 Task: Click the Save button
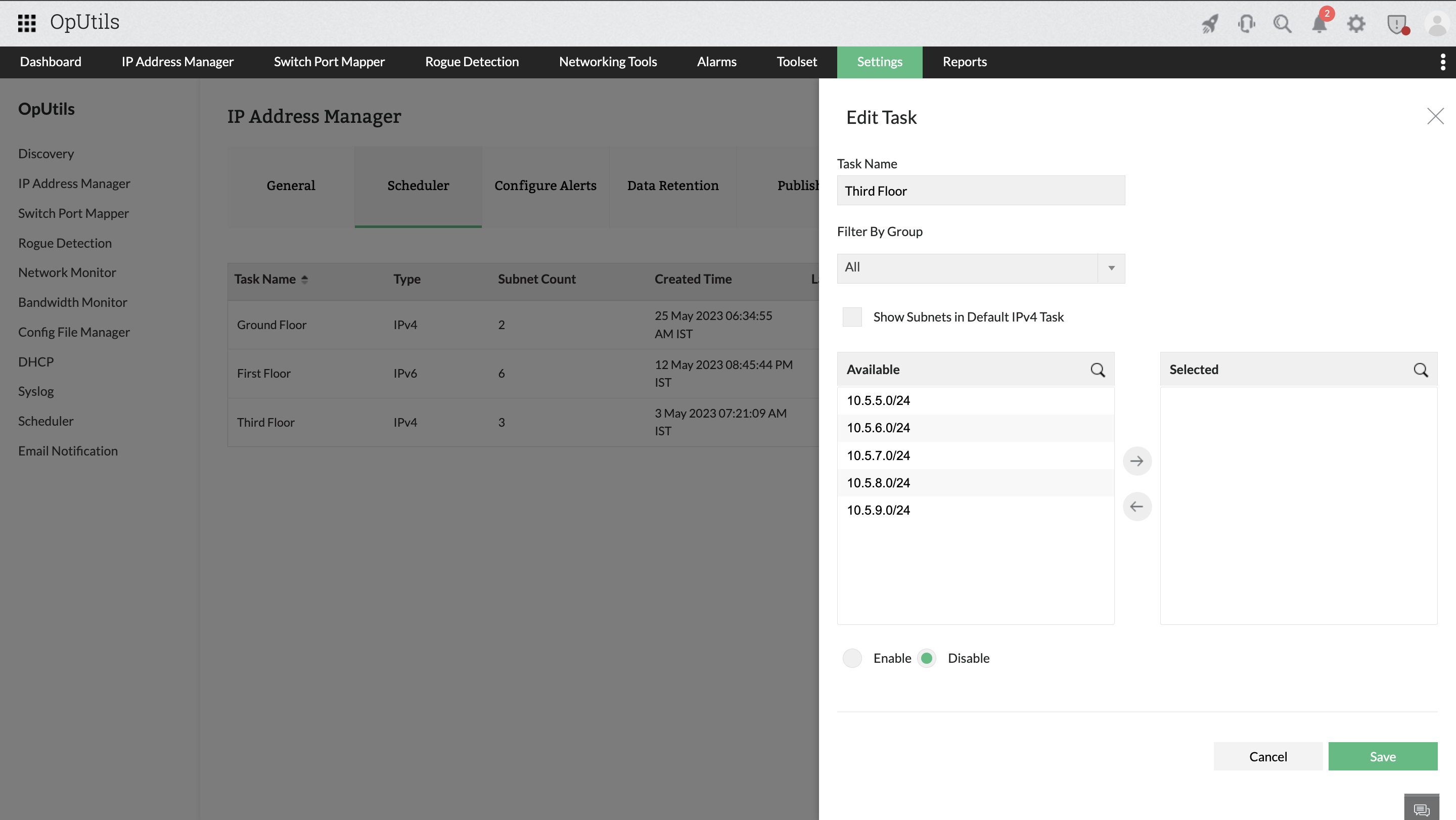point(1383,756)
